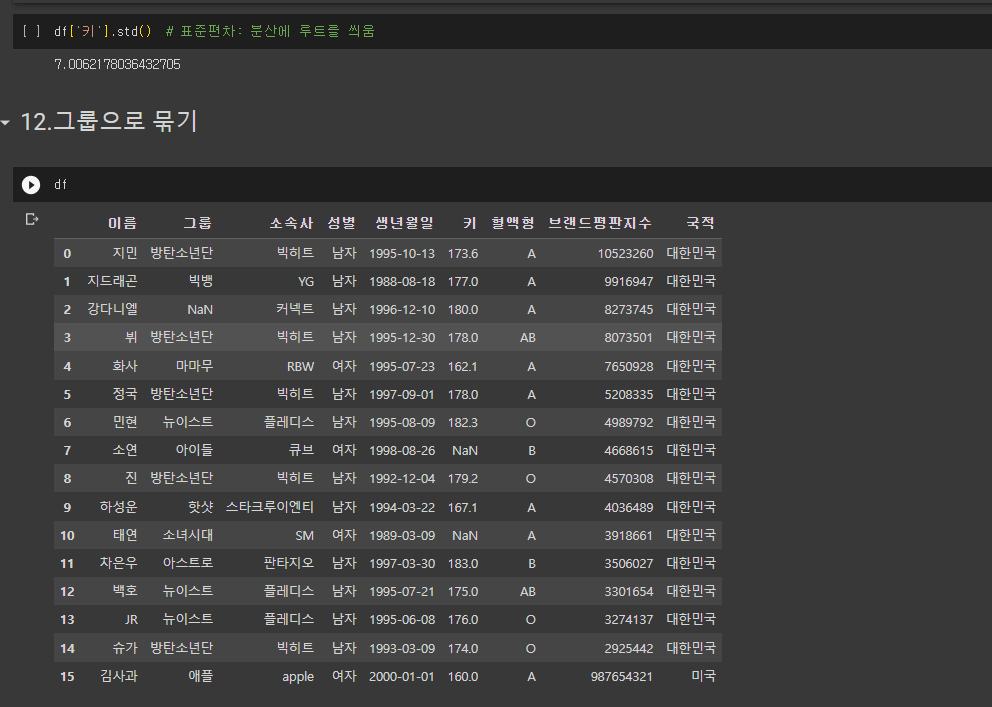992x707 pixels.
Task: Click the group cell 빅뱅
Action: (x=201, y=281)
